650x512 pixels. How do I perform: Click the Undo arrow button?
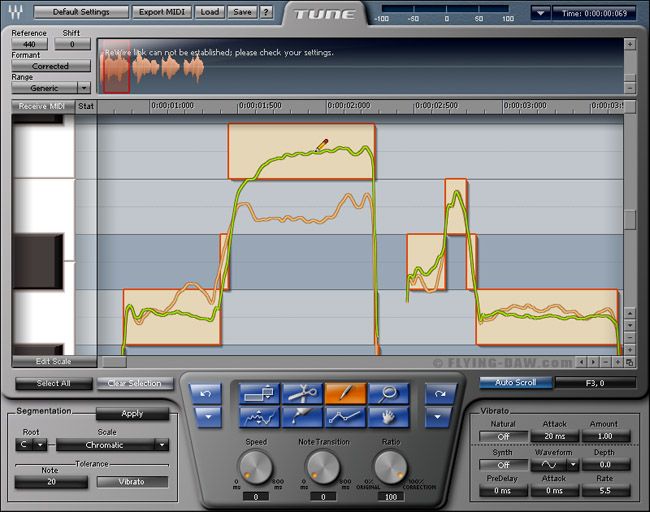[x=206, y=393]
